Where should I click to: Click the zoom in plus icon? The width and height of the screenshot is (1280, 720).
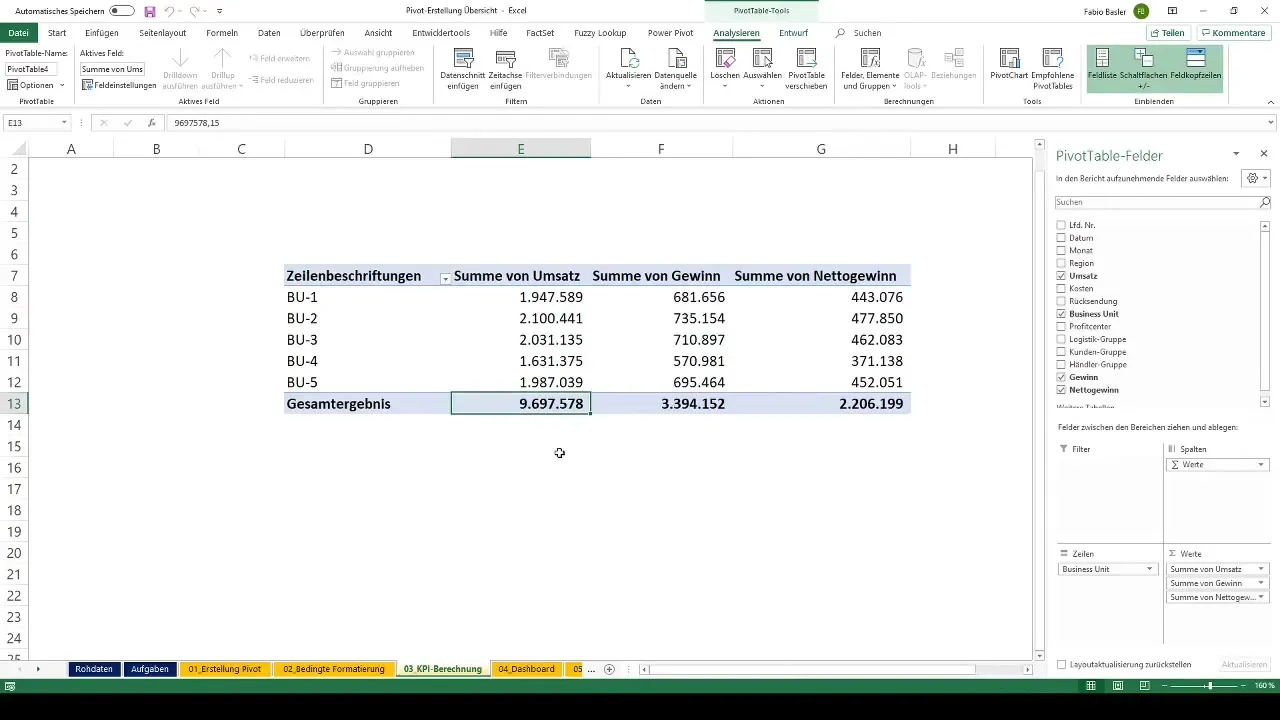[1246, 686]
